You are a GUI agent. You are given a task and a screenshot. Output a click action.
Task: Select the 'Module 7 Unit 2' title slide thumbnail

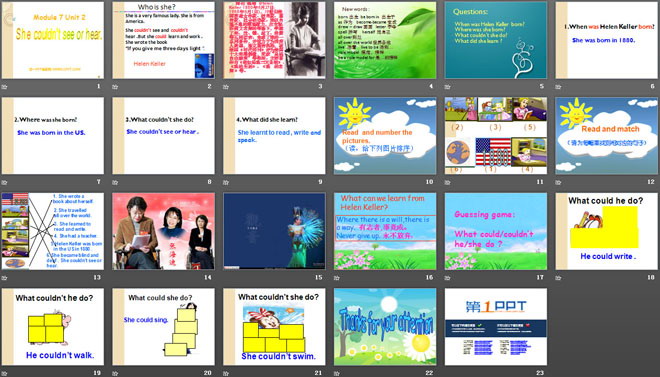[53, 40]
